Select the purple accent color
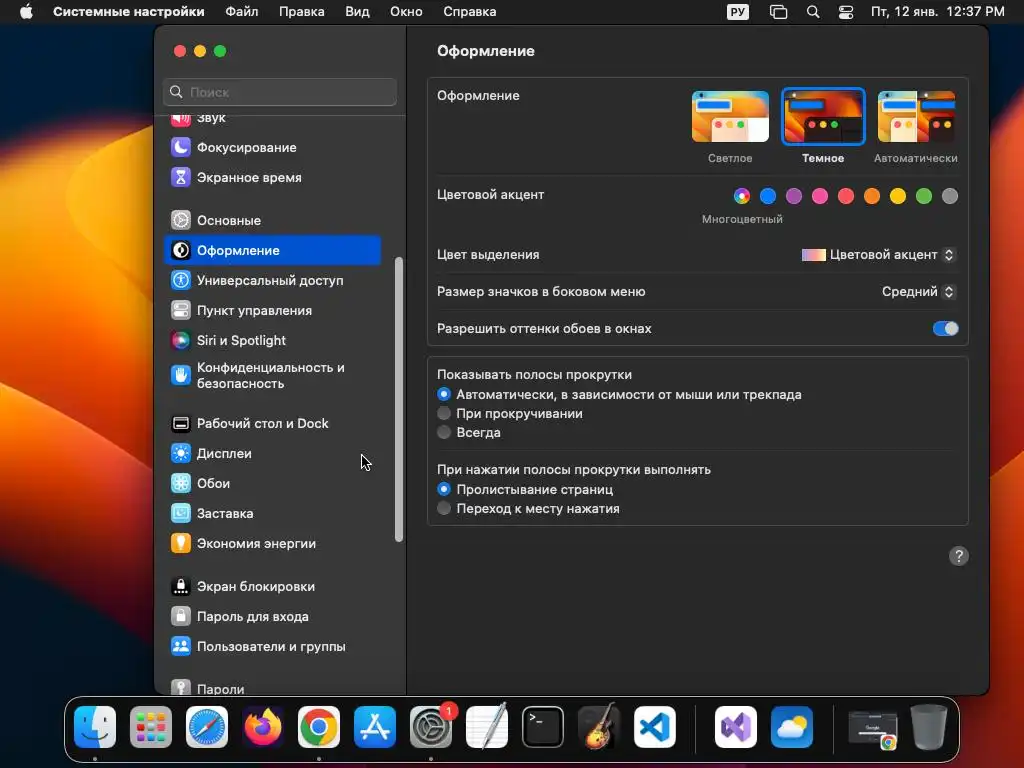Viewport: 1024px width, 768px height. [x=794, y=196]
